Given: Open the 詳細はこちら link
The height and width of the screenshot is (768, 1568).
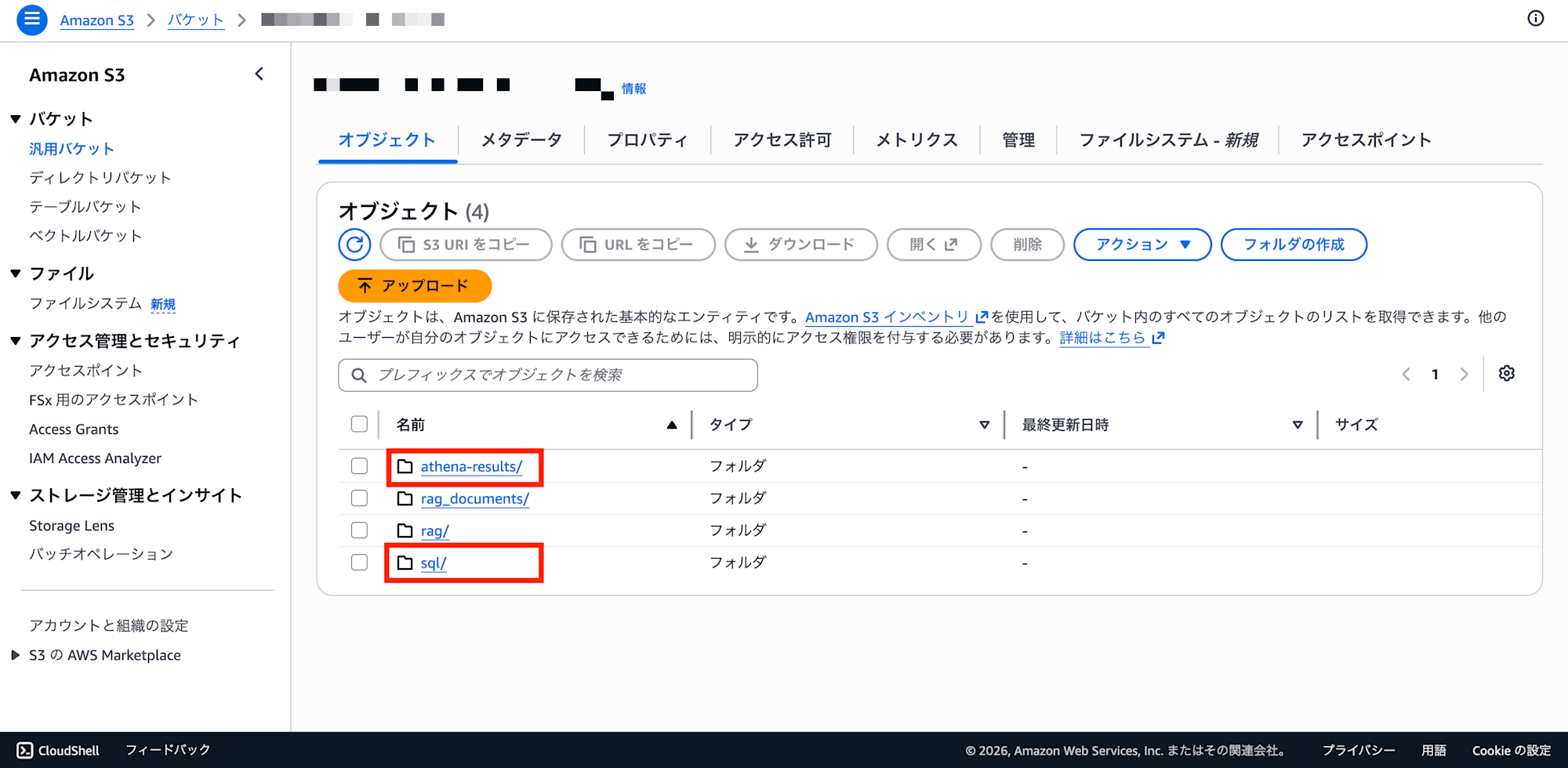Looking at the screenshot, I should [x=1112, y=338].
